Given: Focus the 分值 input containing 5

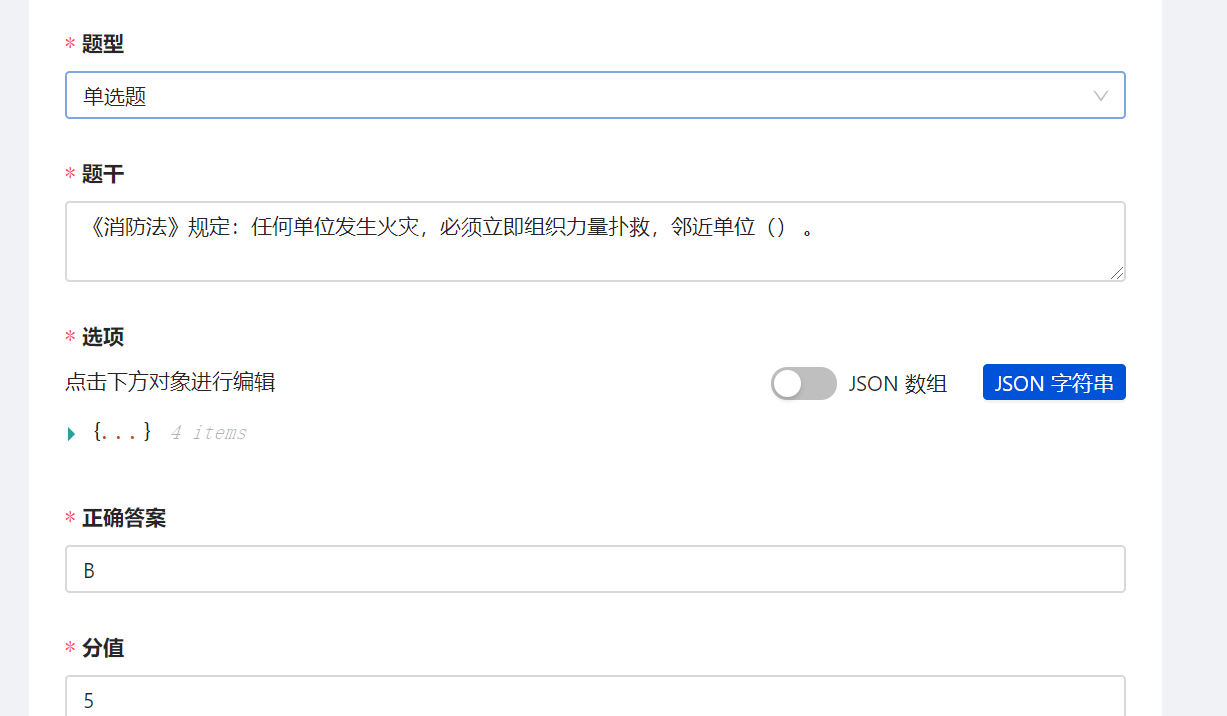Looking at the screenshot, I should coord(595,698).
